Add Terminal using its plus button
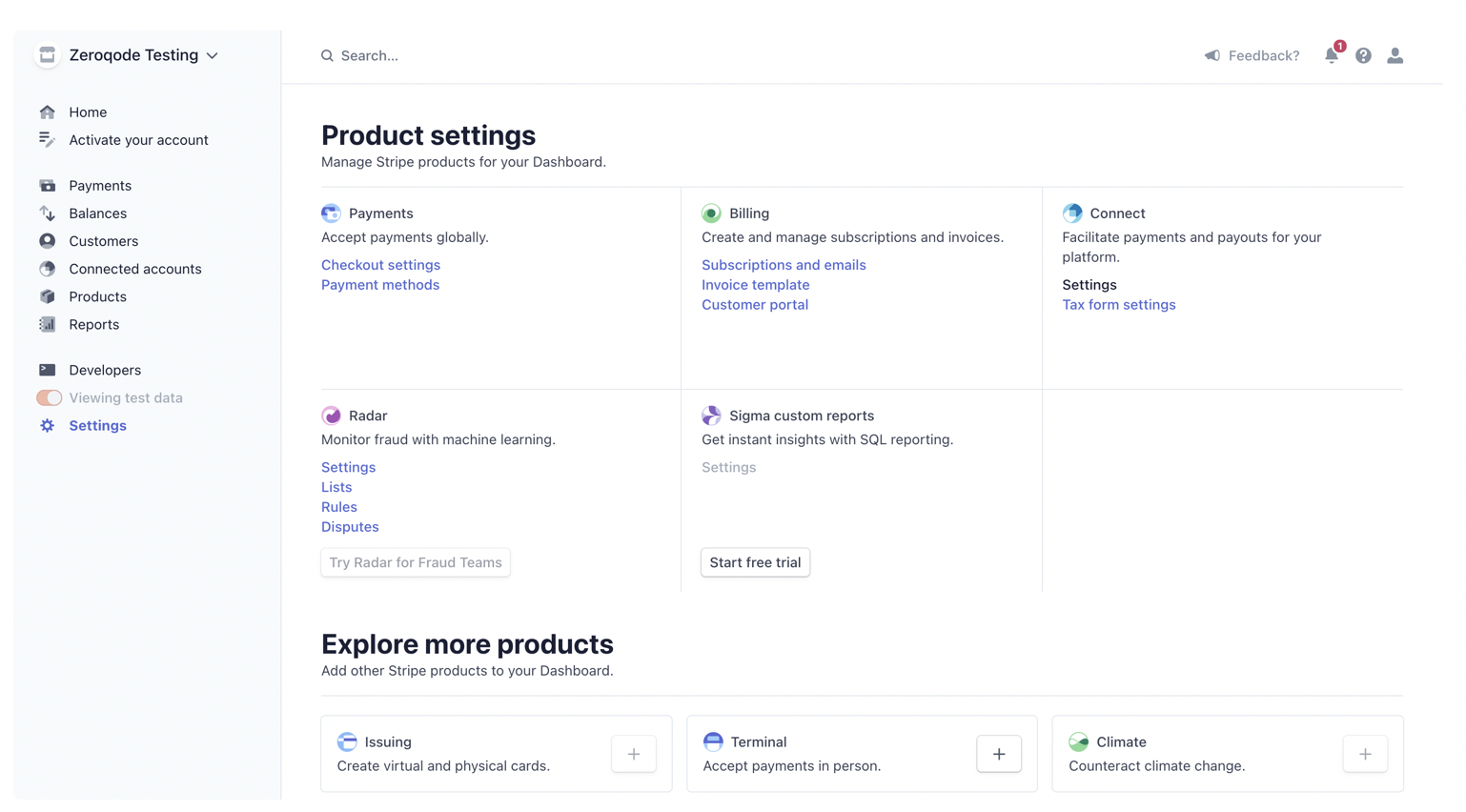This screenshot has height=812, width=1466. pos(998,754)
